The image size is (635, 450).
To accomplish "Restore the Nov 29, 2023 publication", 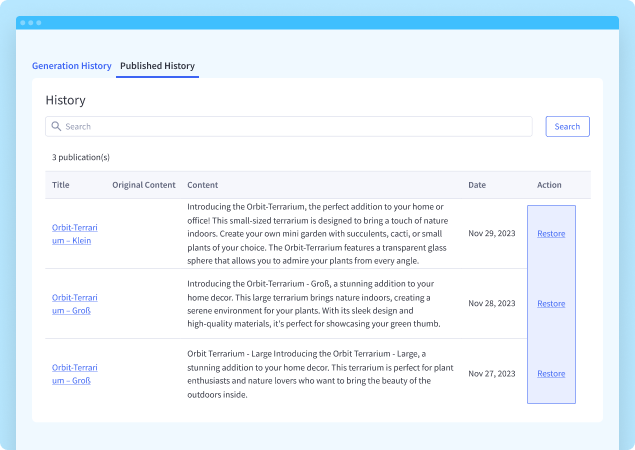I will (551, 234).
